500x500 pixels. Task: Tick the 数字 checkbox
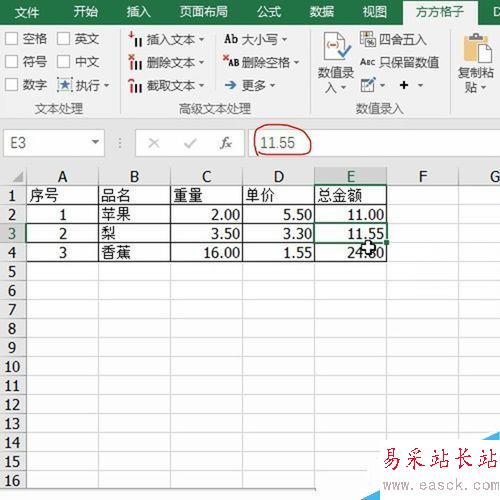(11, 85)
